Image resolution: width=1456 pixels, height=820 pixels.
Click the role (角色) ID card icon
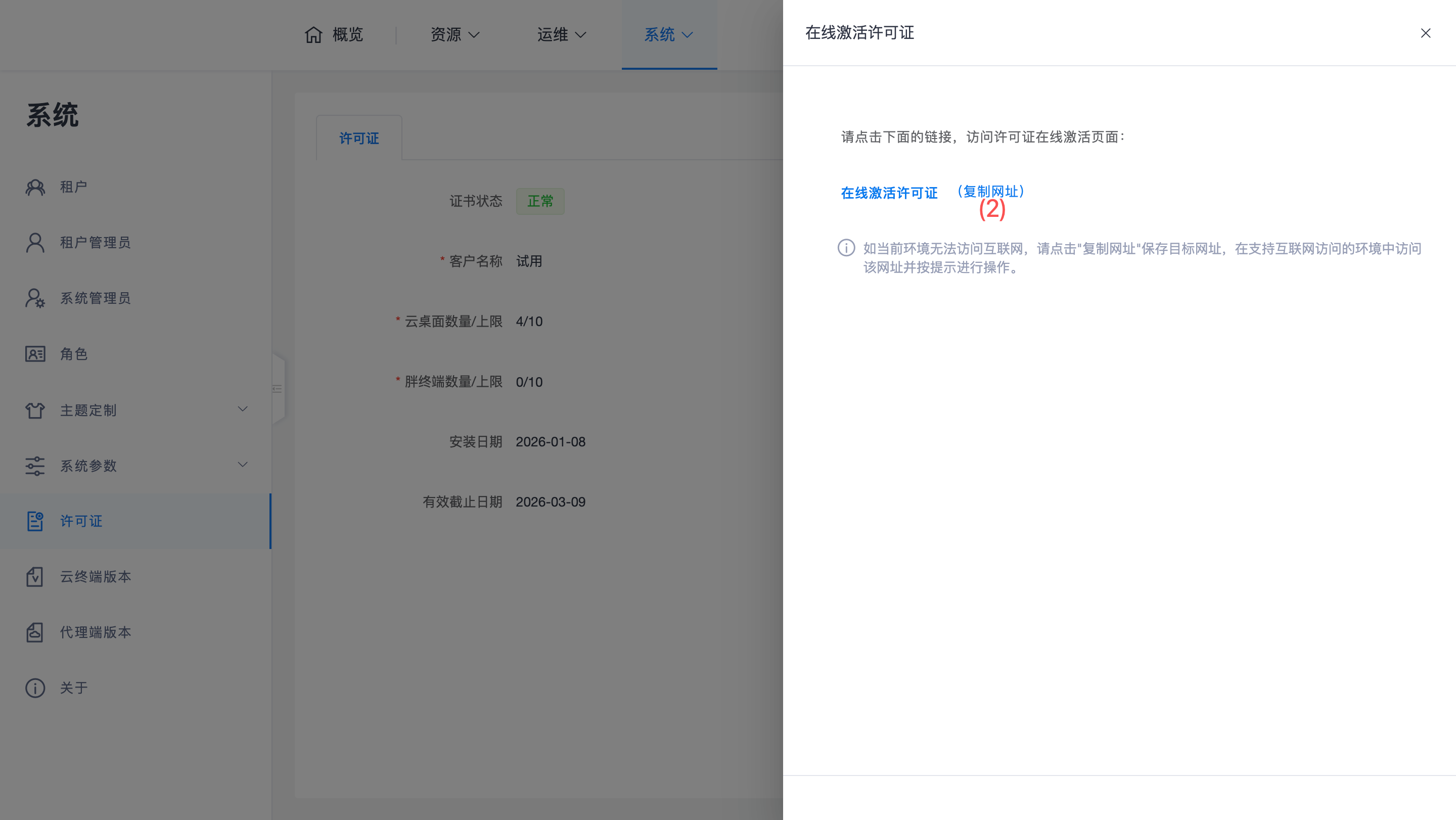coord(35,354)
